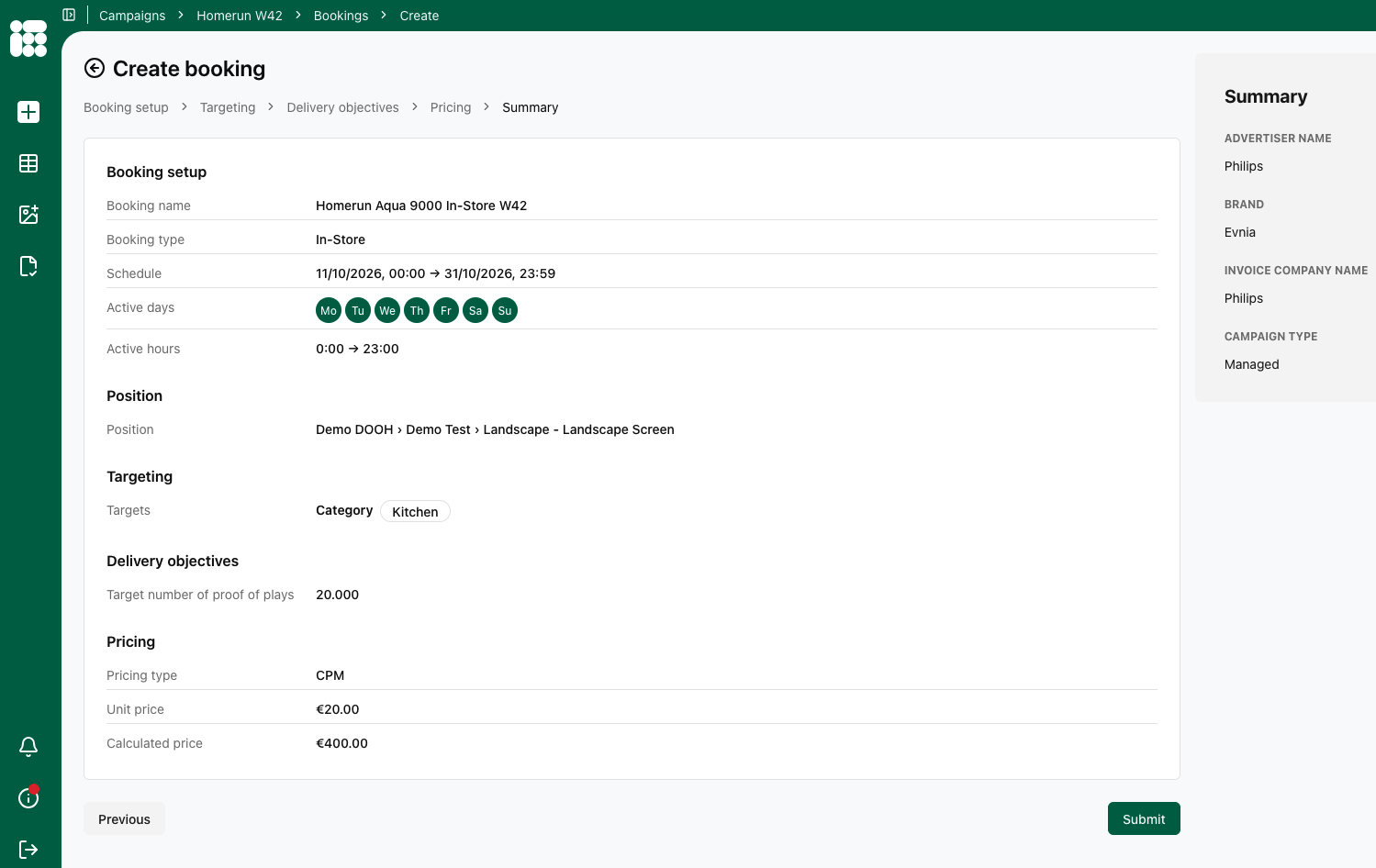The height and width of the screenshot is (868, 1376).
Task: Click the Sa active day badge
Action: (475, 311)
